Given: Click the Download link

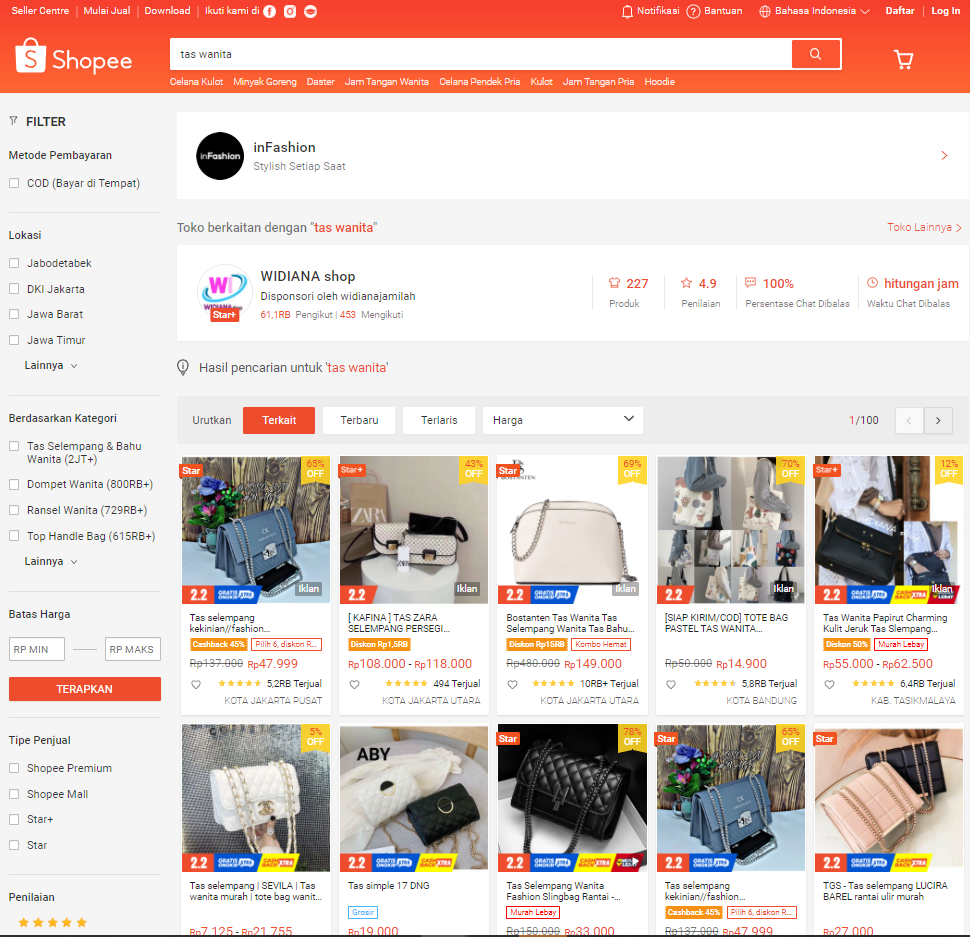Looking at the screenshot, I should point(168,11).
